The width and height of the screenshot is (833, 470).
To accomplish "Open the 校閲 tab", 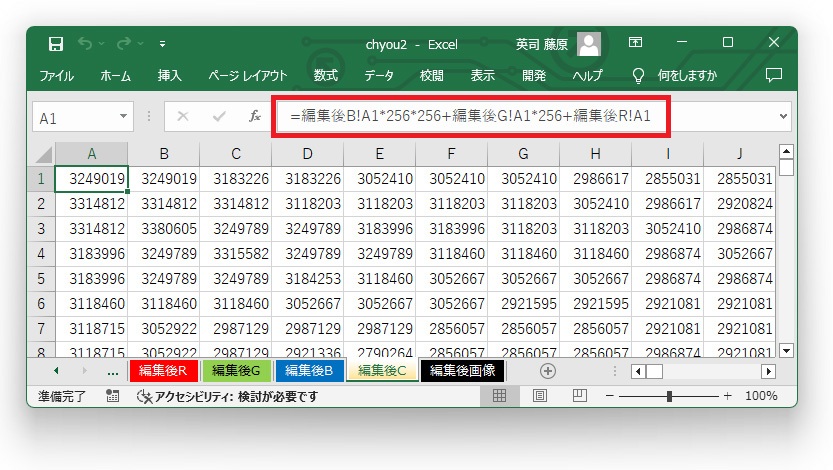I will coord(431,76).
